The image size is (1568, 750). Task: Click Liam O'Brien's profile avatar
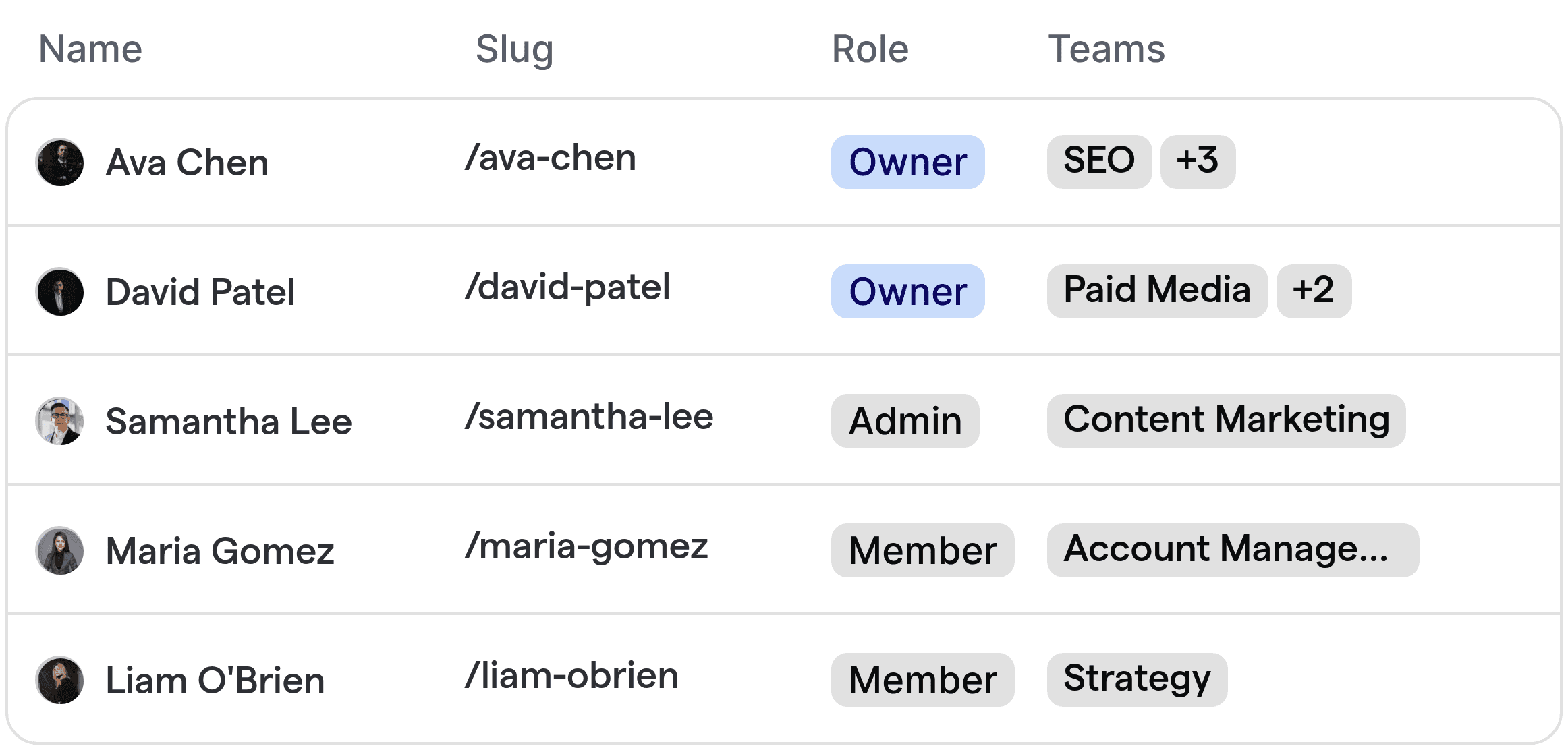[59, 679]
